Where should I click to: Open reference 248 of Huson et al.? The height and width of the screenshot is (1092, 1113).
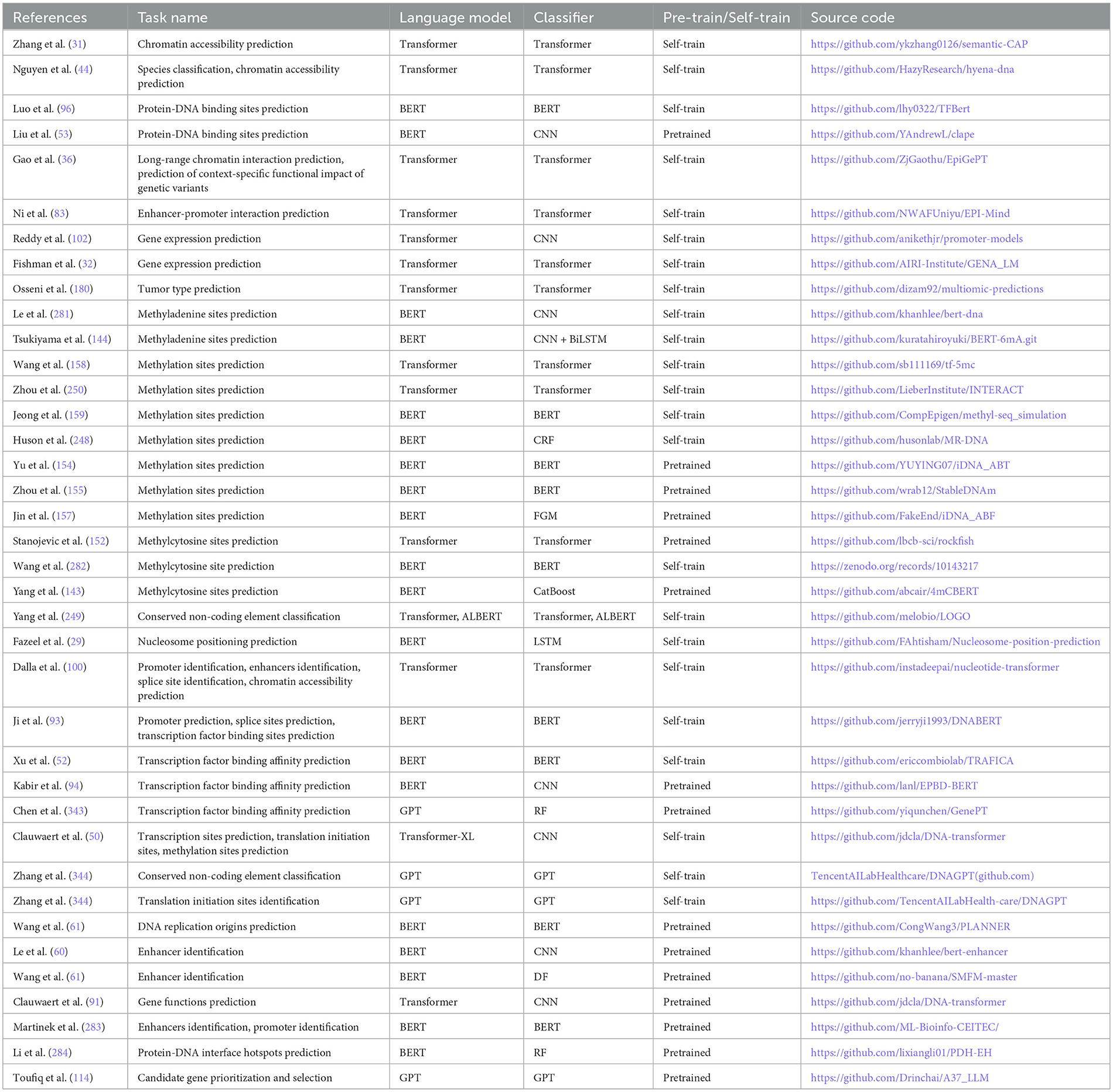point(81,440)
